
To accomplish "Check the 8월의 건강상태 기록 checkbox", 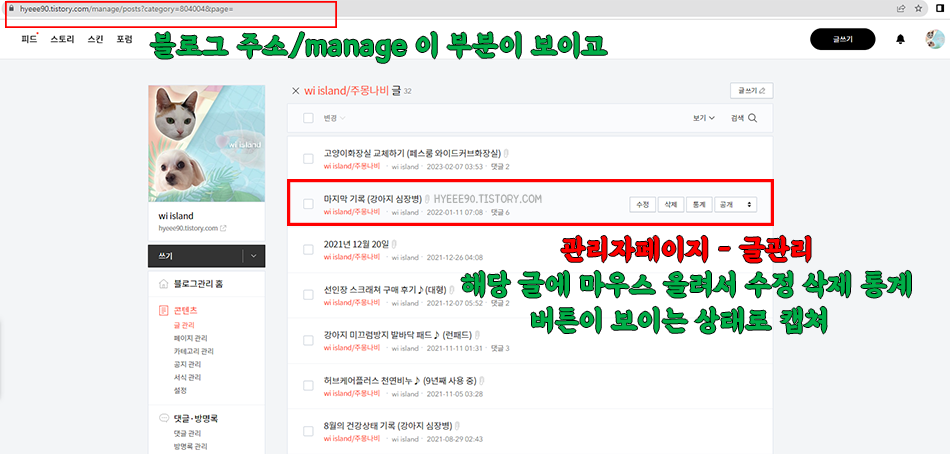I will (308, 432).
